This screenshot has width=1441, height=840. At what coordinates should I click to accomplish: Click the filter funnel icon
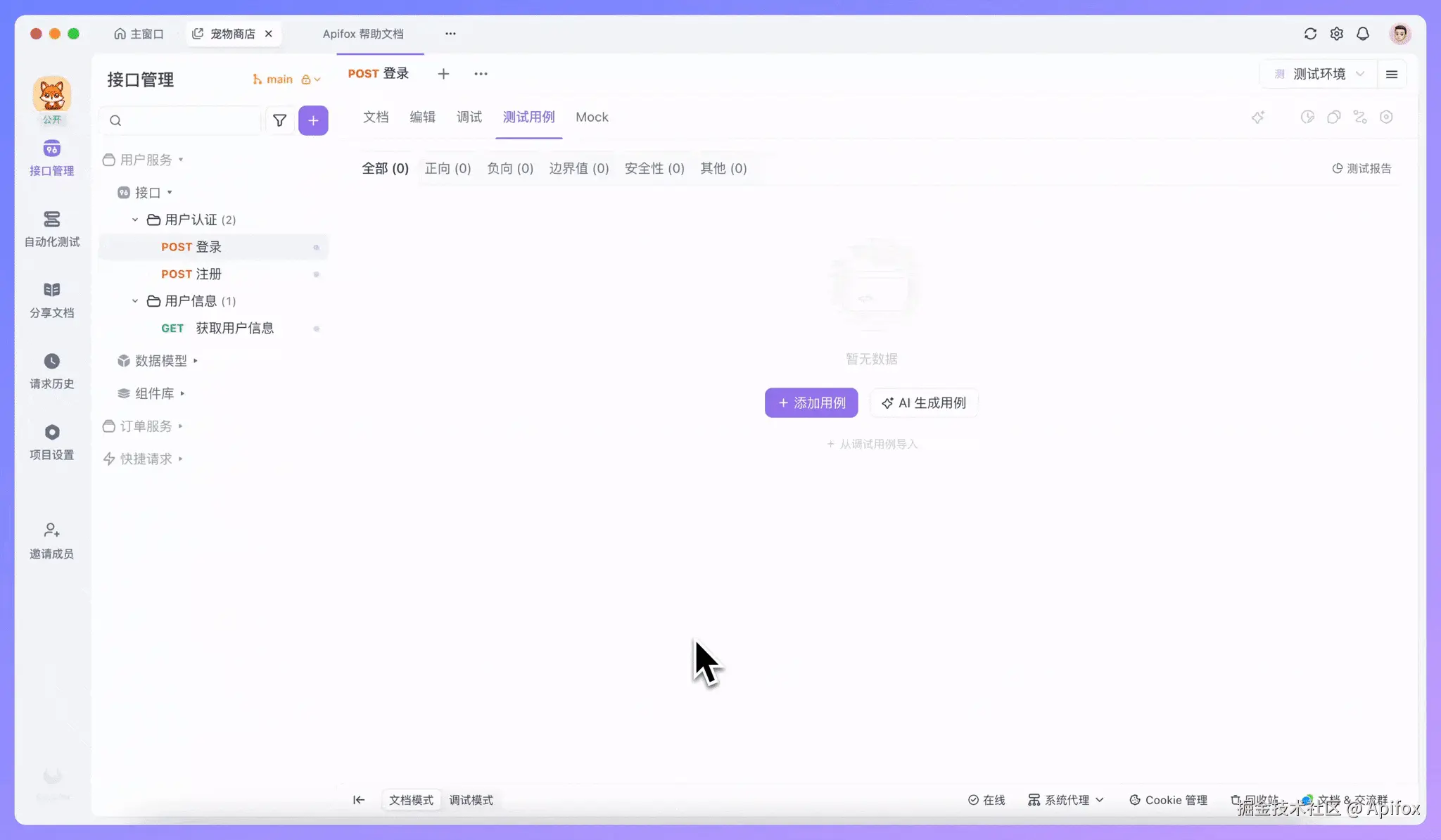pos(279,120)
